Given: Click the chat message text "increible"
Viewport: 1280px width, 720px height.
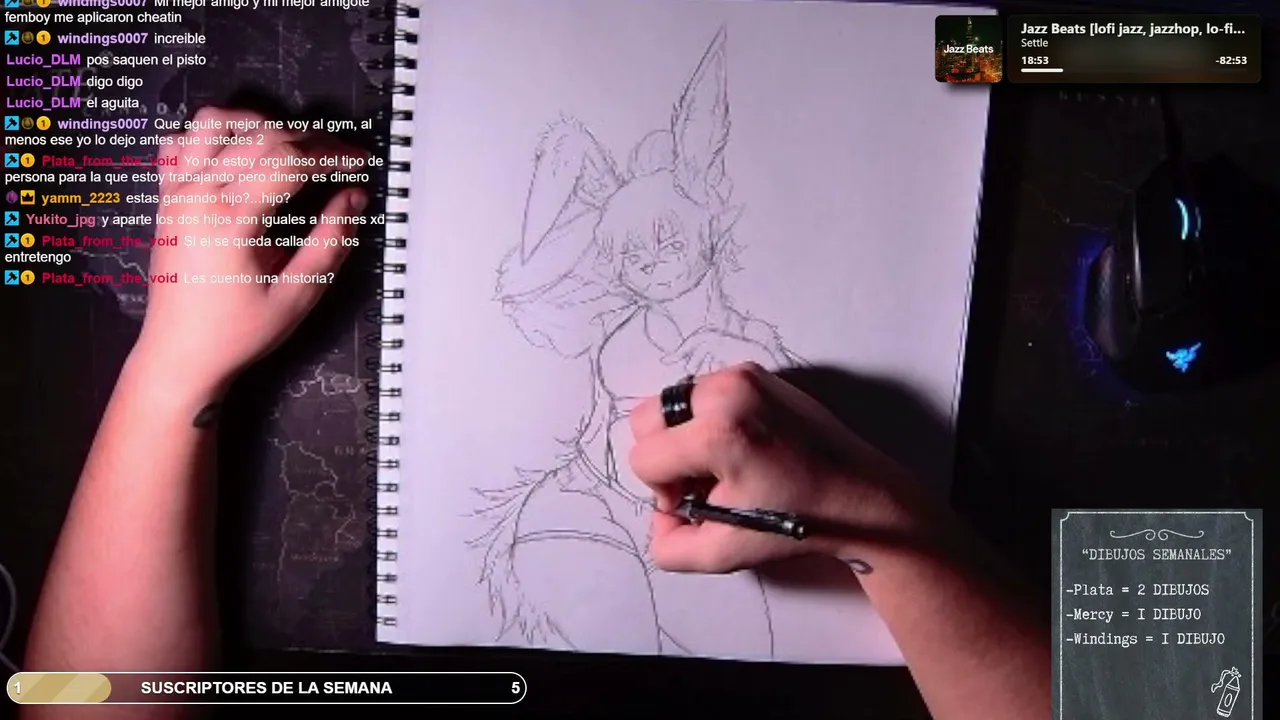Looking at the screenshot, I should point(180,38).
